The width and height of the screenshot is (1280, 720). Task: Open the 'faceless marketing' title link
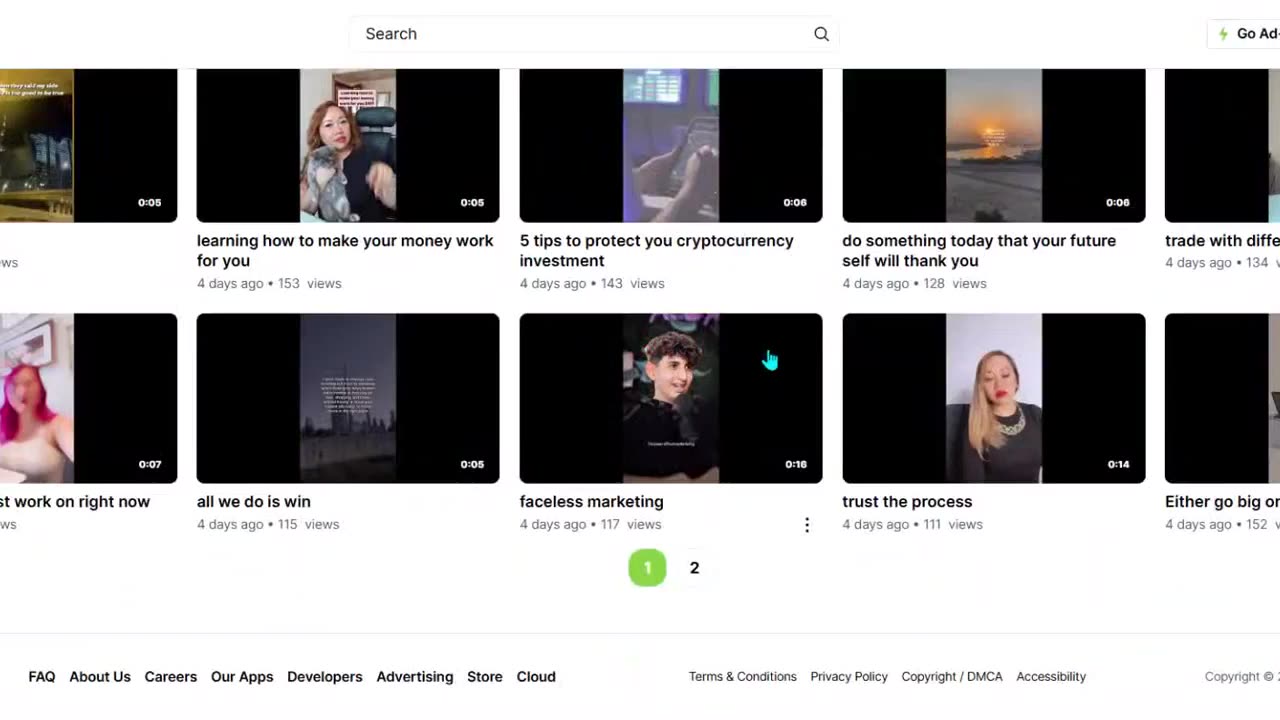pyautogui.click(x=591, y=502)
